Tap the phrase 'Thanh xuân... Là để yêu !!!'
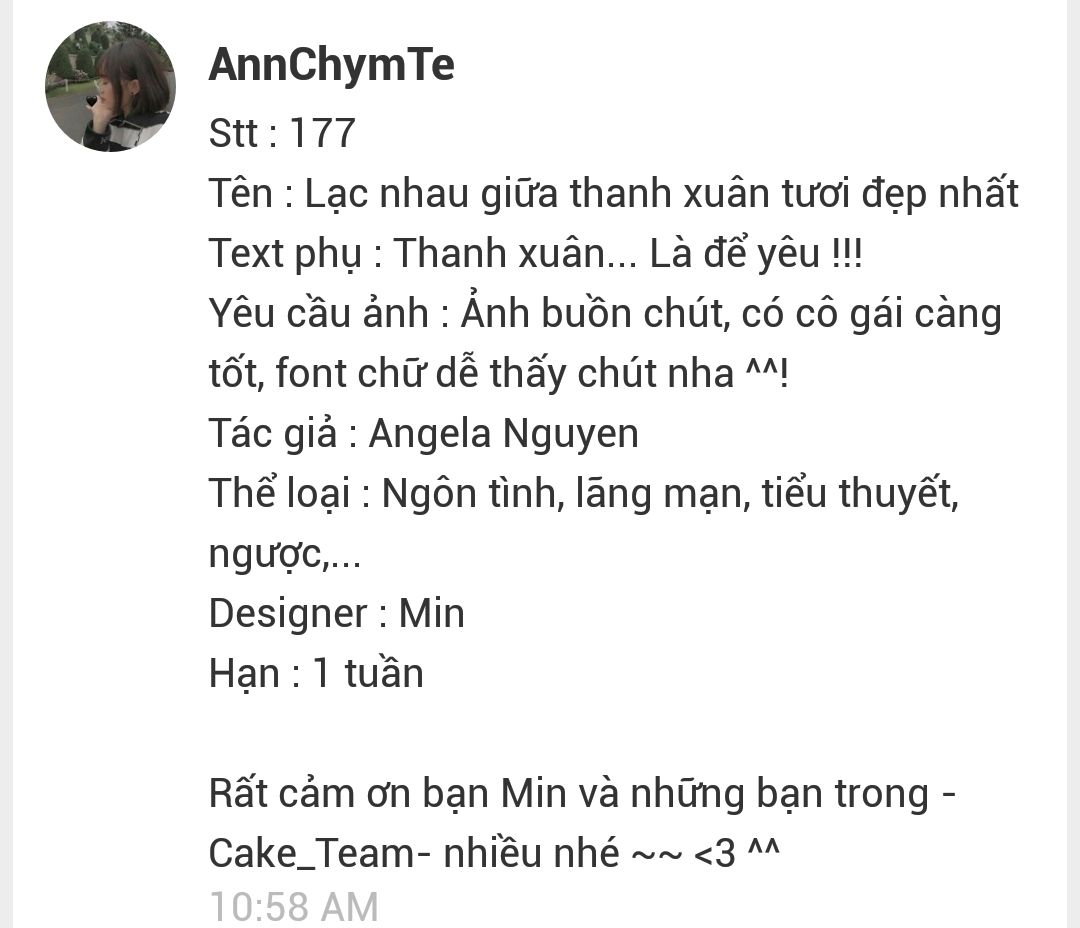1080x928 pixels. 627,253
